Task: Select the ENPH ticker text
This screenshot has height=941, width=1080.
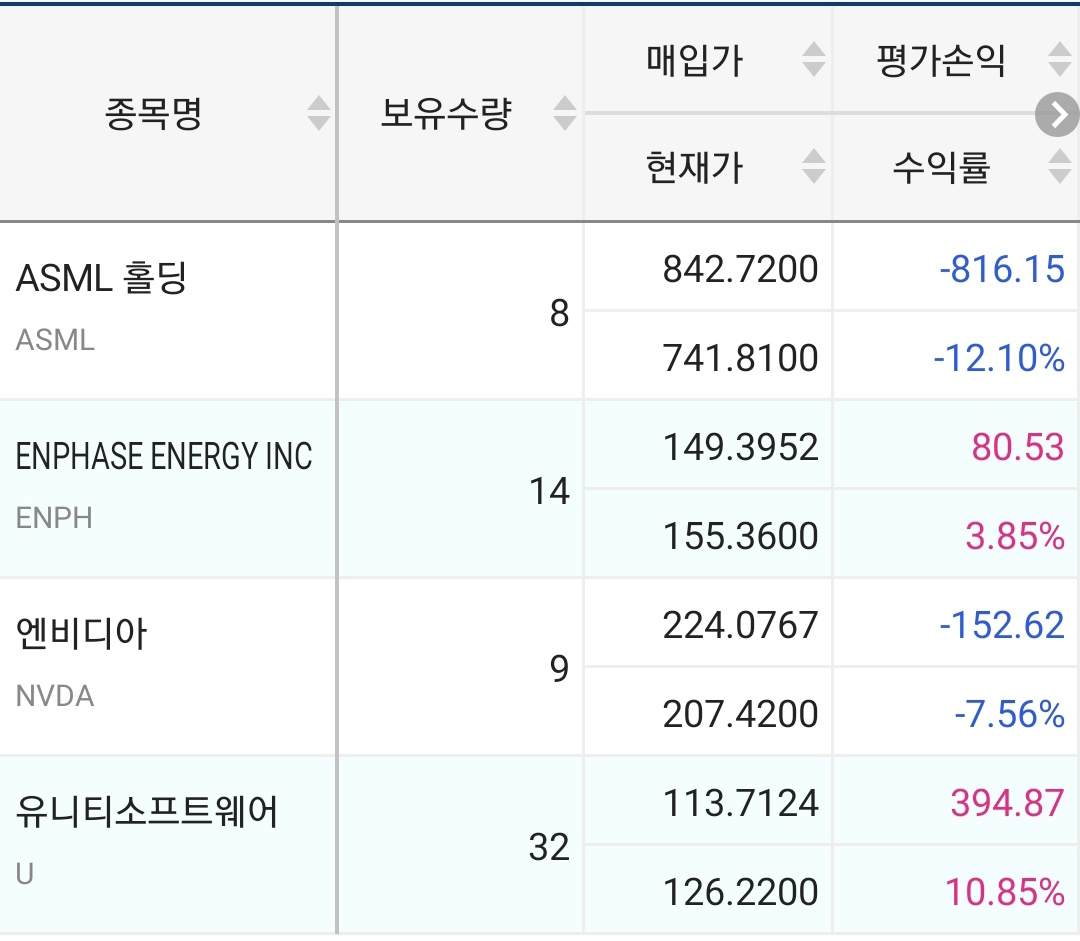Action: pyautogui.click(x=54, y=518)
